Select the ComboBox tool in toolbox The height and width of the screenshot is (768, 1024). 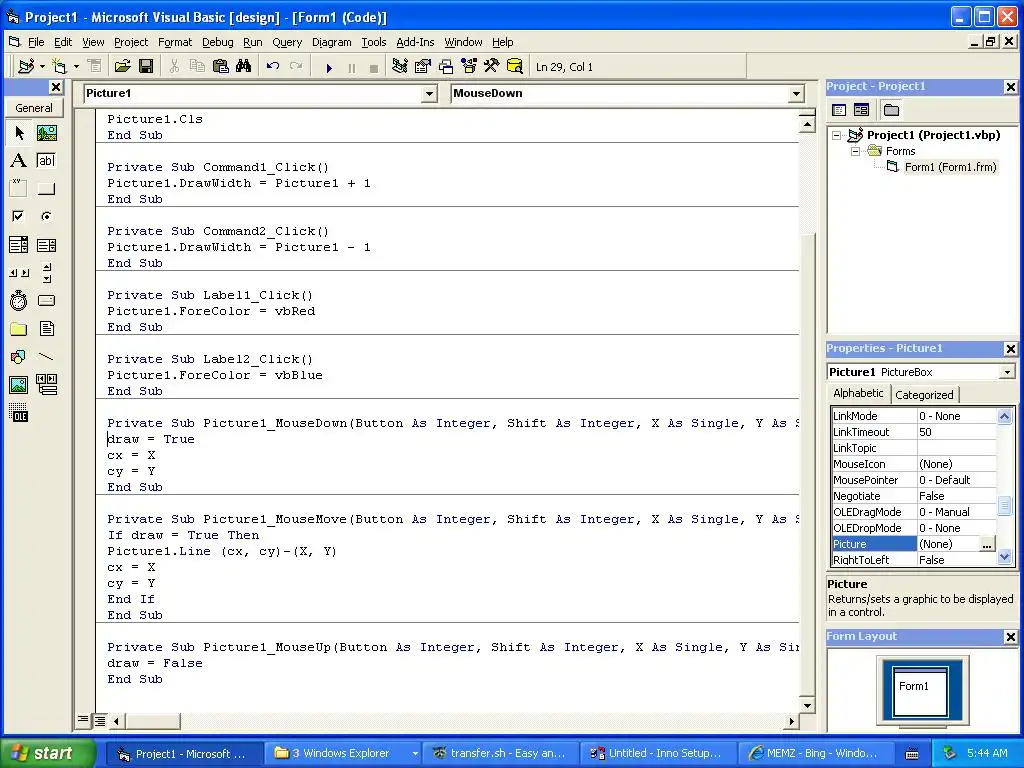pos(19,245)
